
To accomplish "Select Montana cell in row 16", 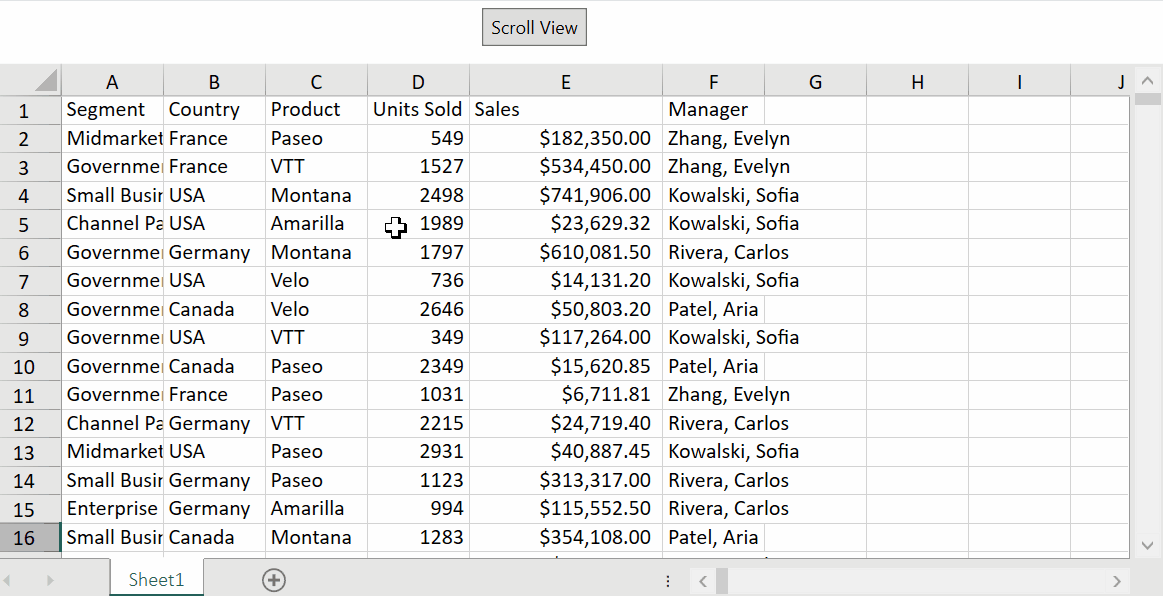I will click(316, 537).
